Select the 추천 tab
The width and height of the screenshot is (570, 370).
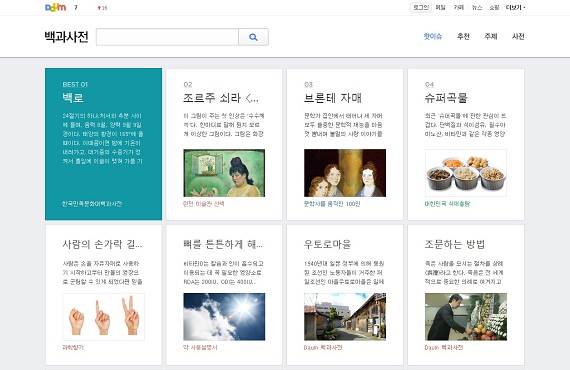[463, 36]
